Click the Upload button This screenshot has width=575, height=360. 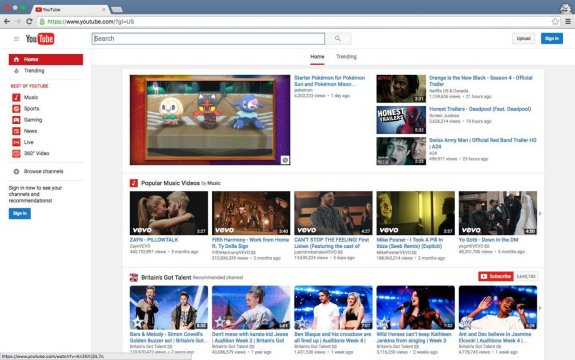[x=523, y=38]
